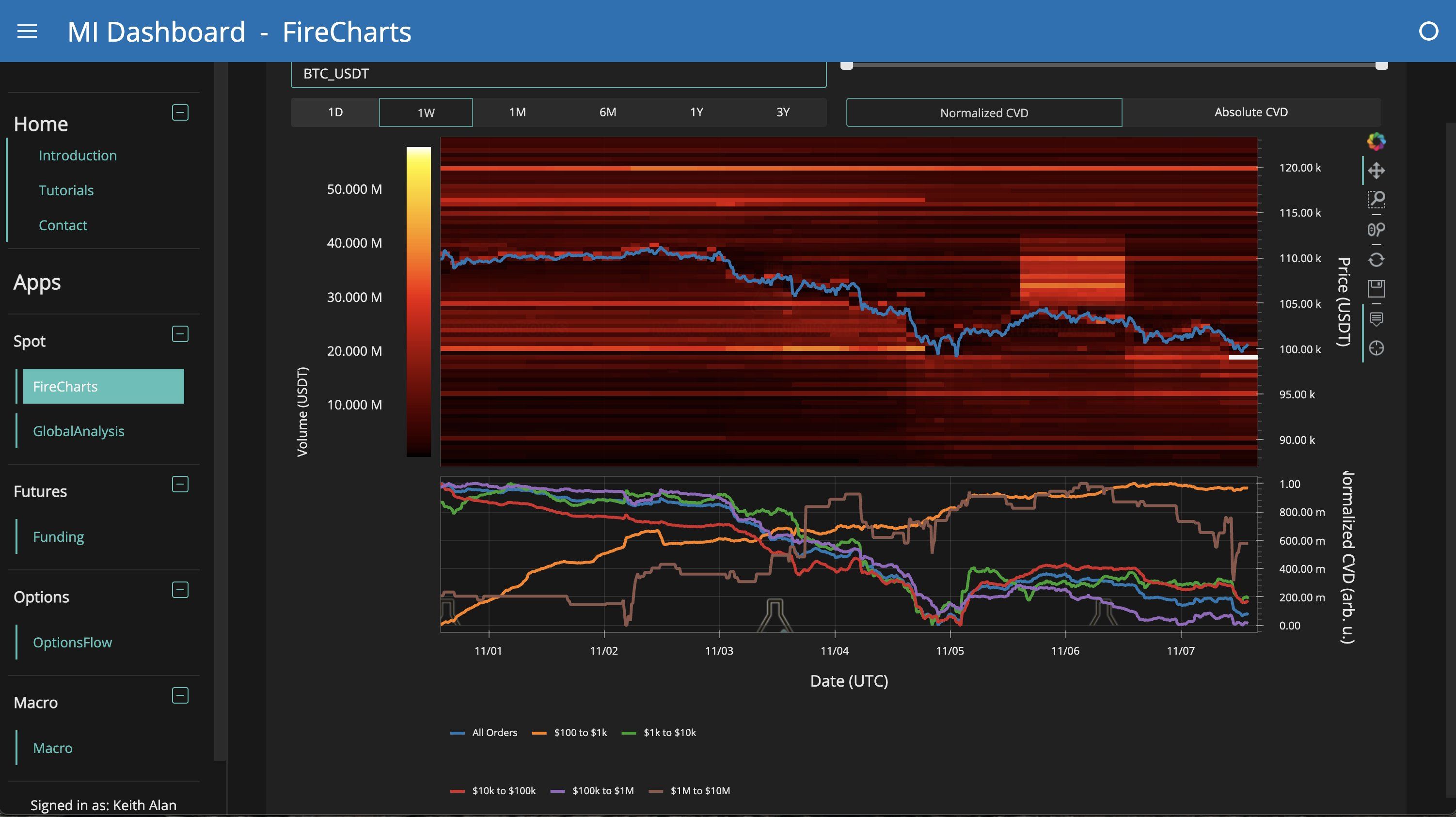Collapse the Futures section
Screen dimensions: 1456x817
coord(180,484)
